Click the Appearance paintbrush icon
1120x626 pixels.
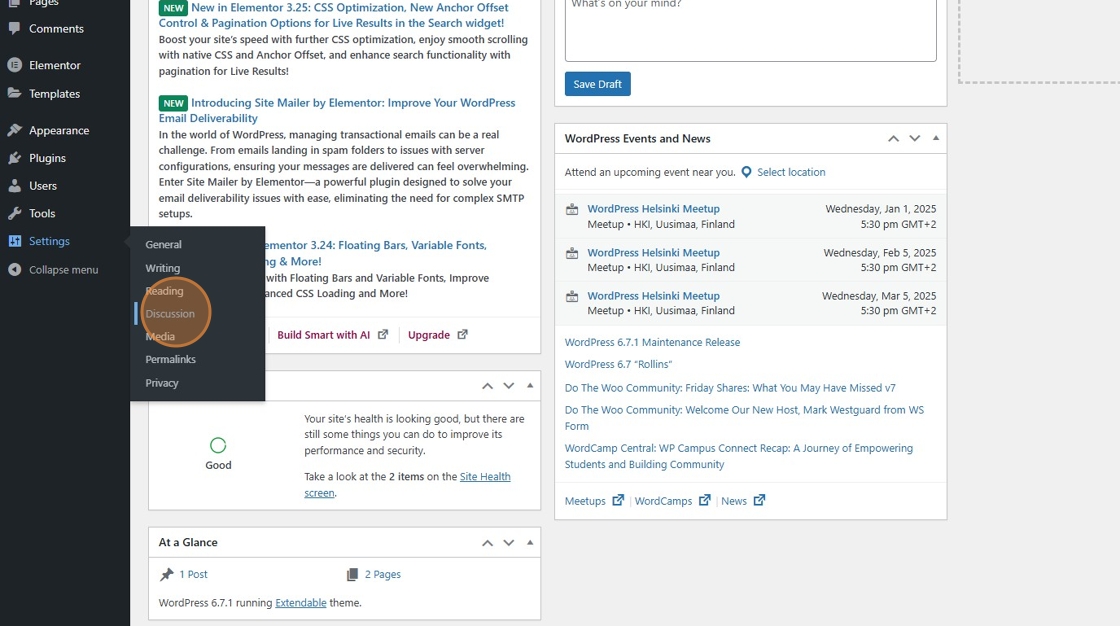[x=14, y=130]
